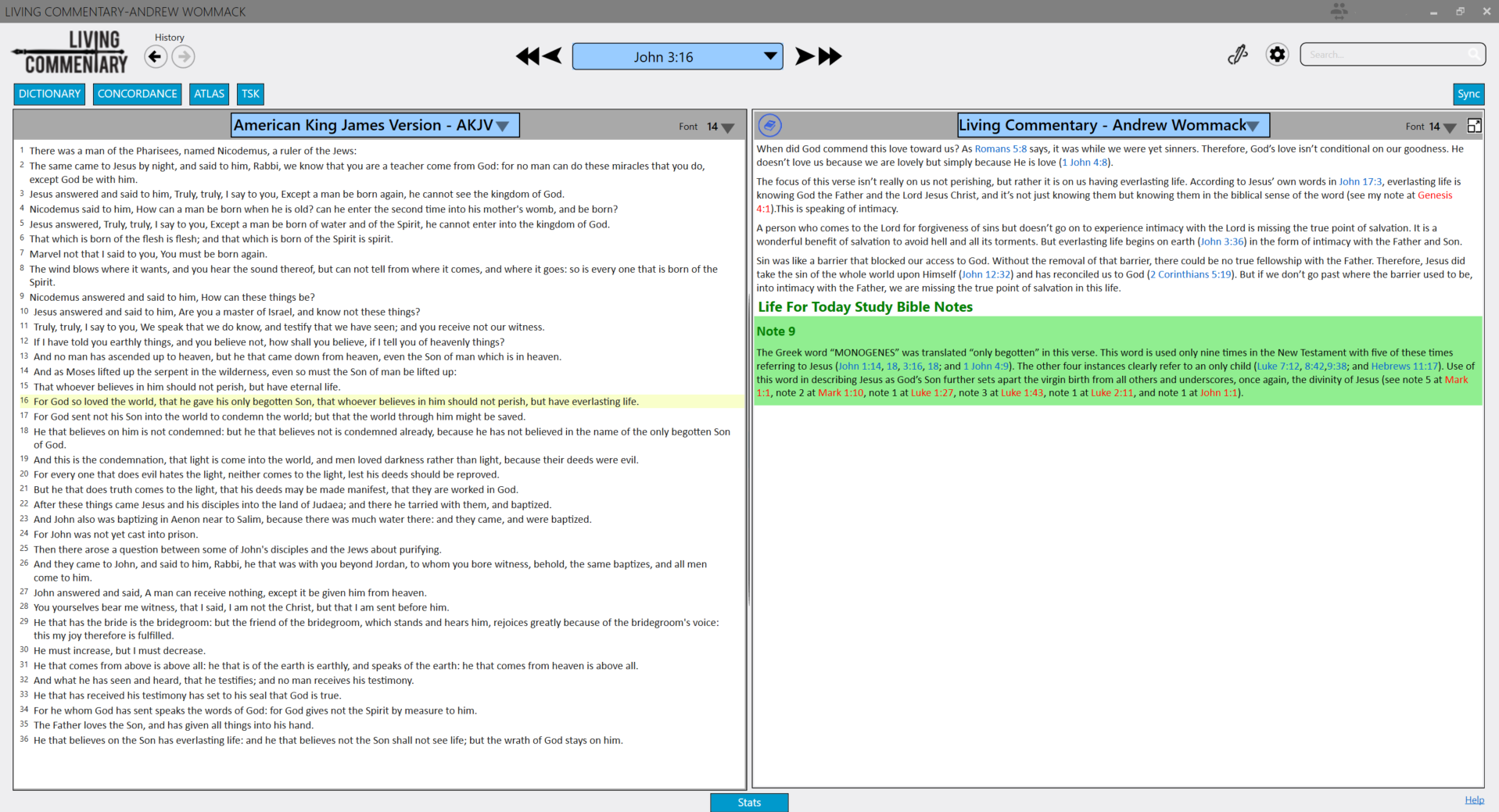Switch to the CONCORDANCE tab

137,94
